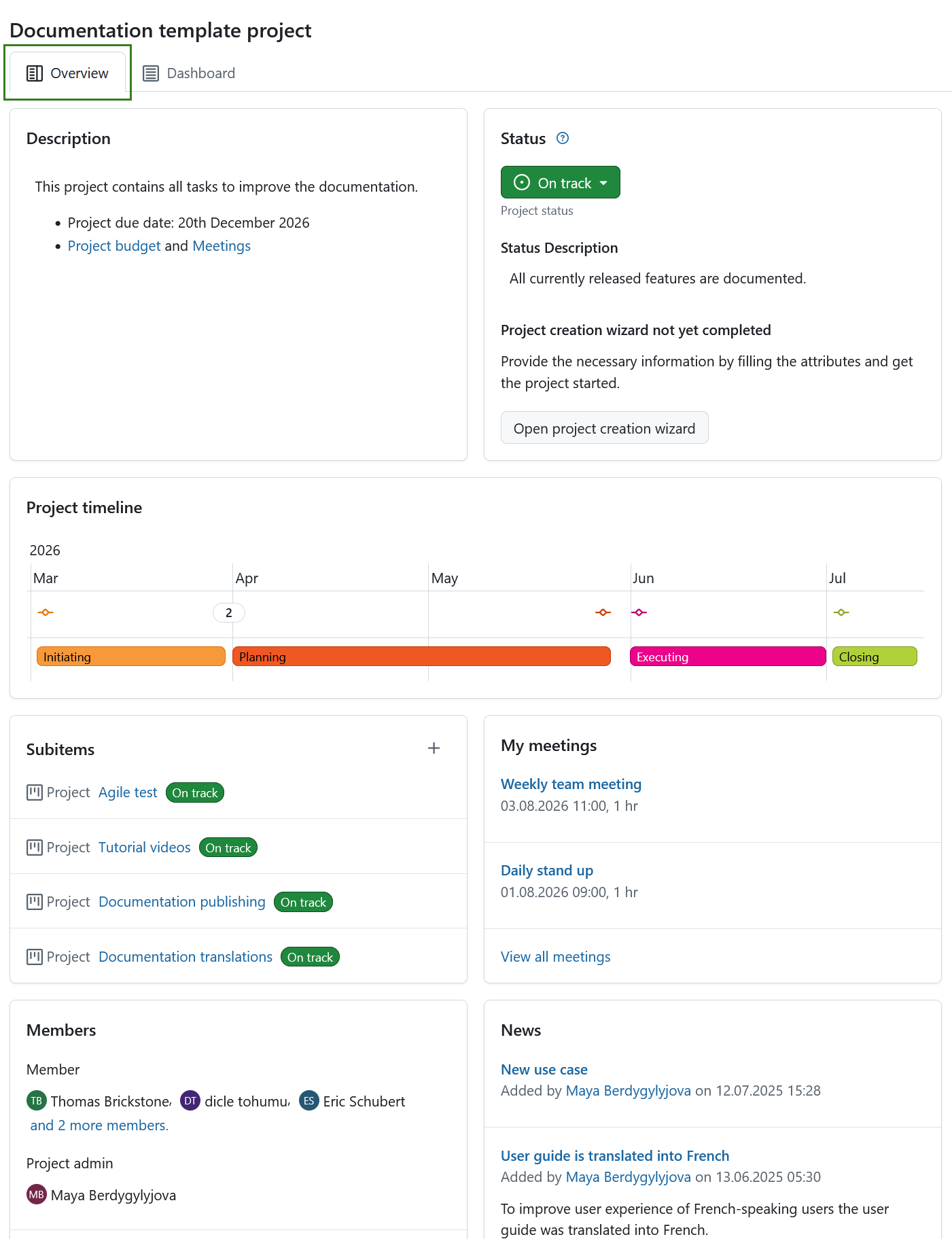Screen dimensions: 952x1239
Task: Click the project icon beside Tutorial videos
Action: [x=35, y=848]
